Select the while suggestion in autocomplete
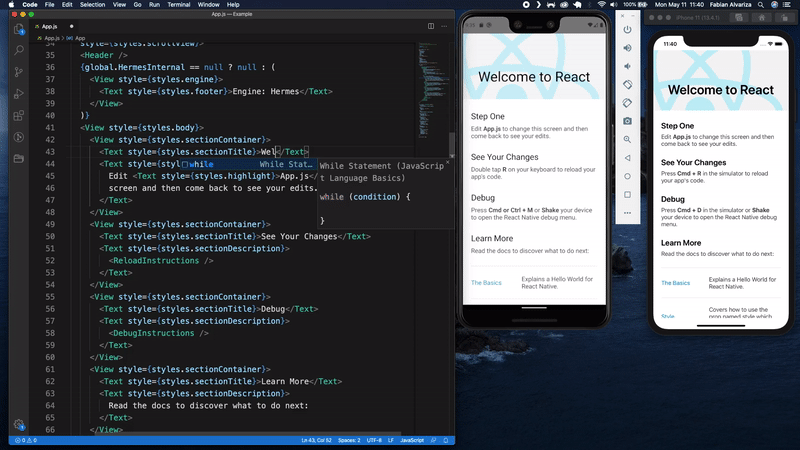This screenshot has height=450, width=800. 247,164
